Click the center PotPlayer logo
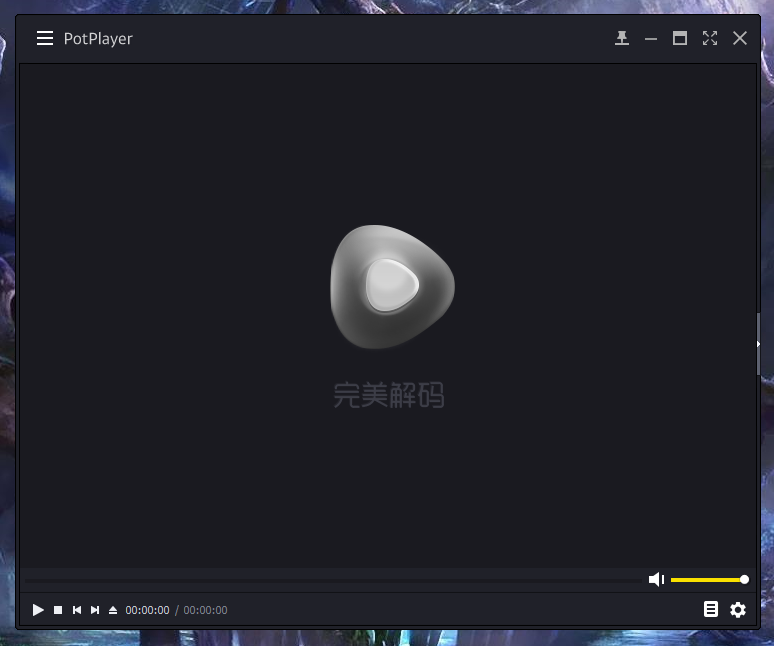 tap(392, 287)
